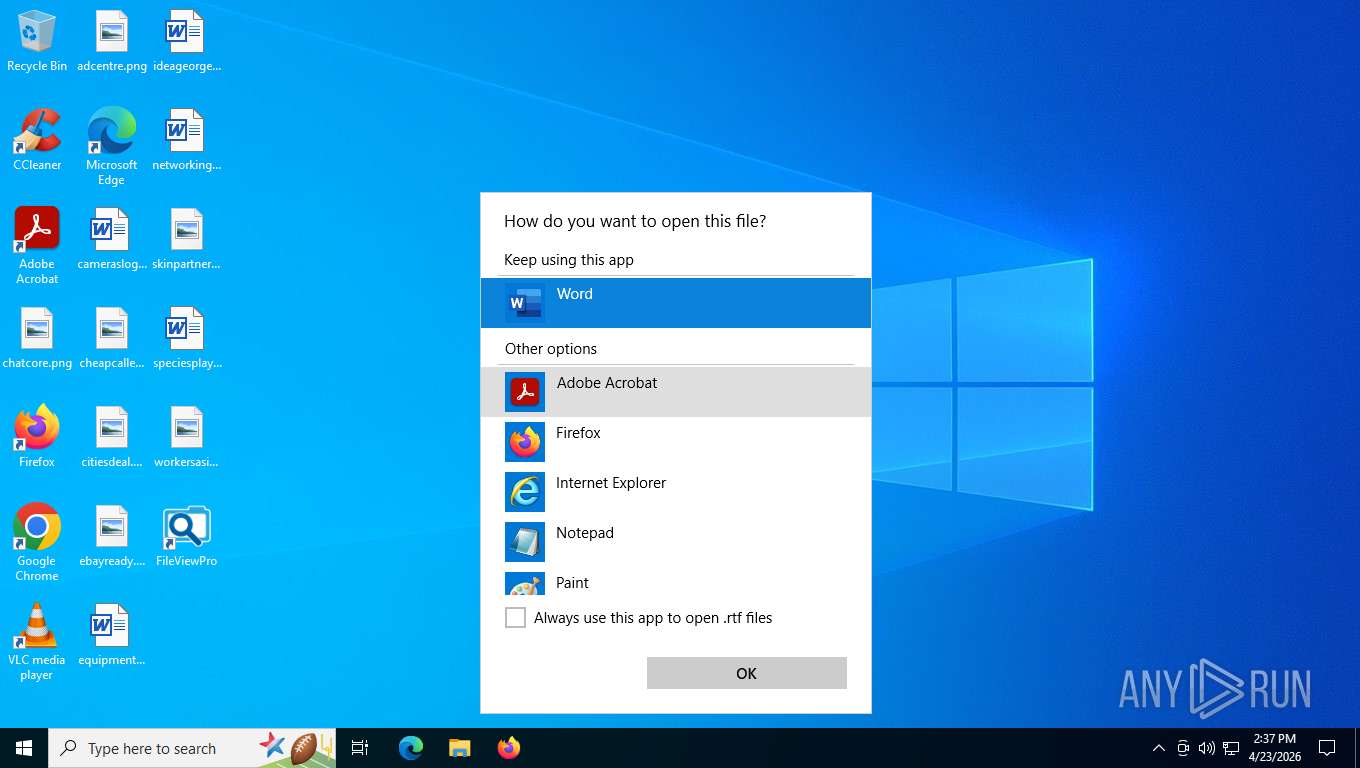The image size is (1360, 768).
Task: Open File Explorer from the taskbar
Action: (x=460, y=748)
